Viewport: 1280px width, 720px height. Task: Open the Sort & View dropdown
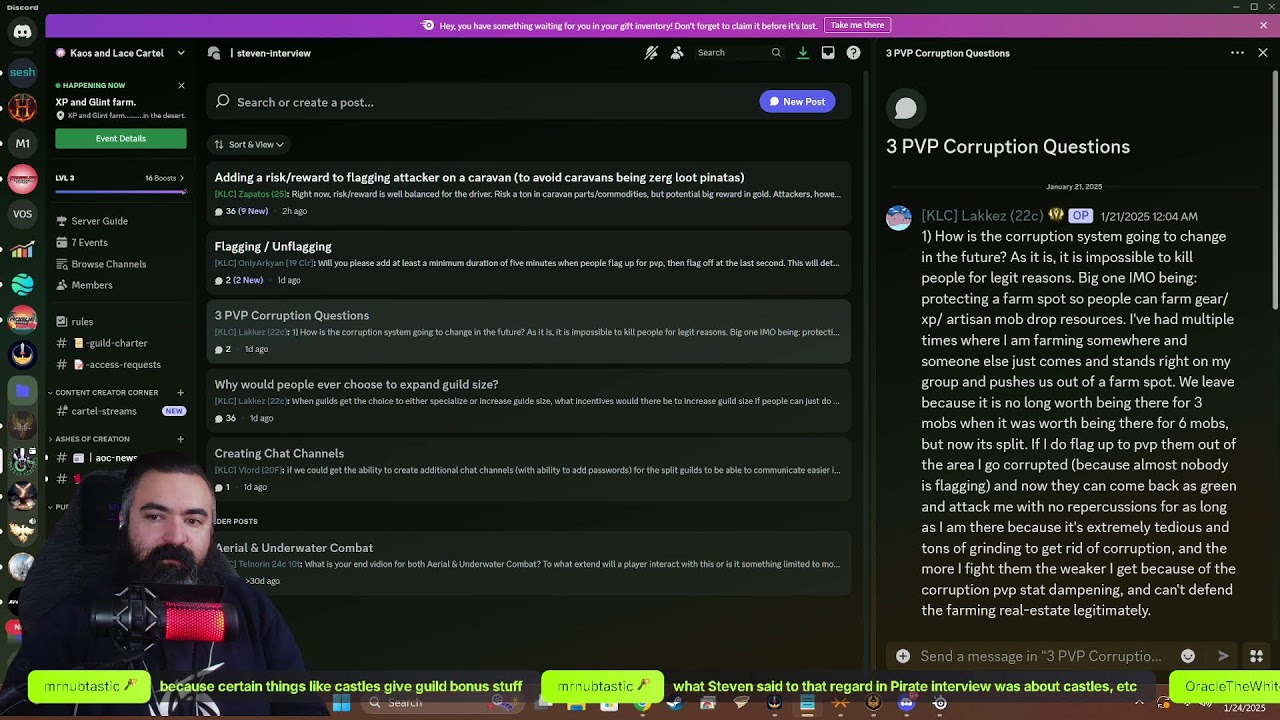click(x=250, y=144)
